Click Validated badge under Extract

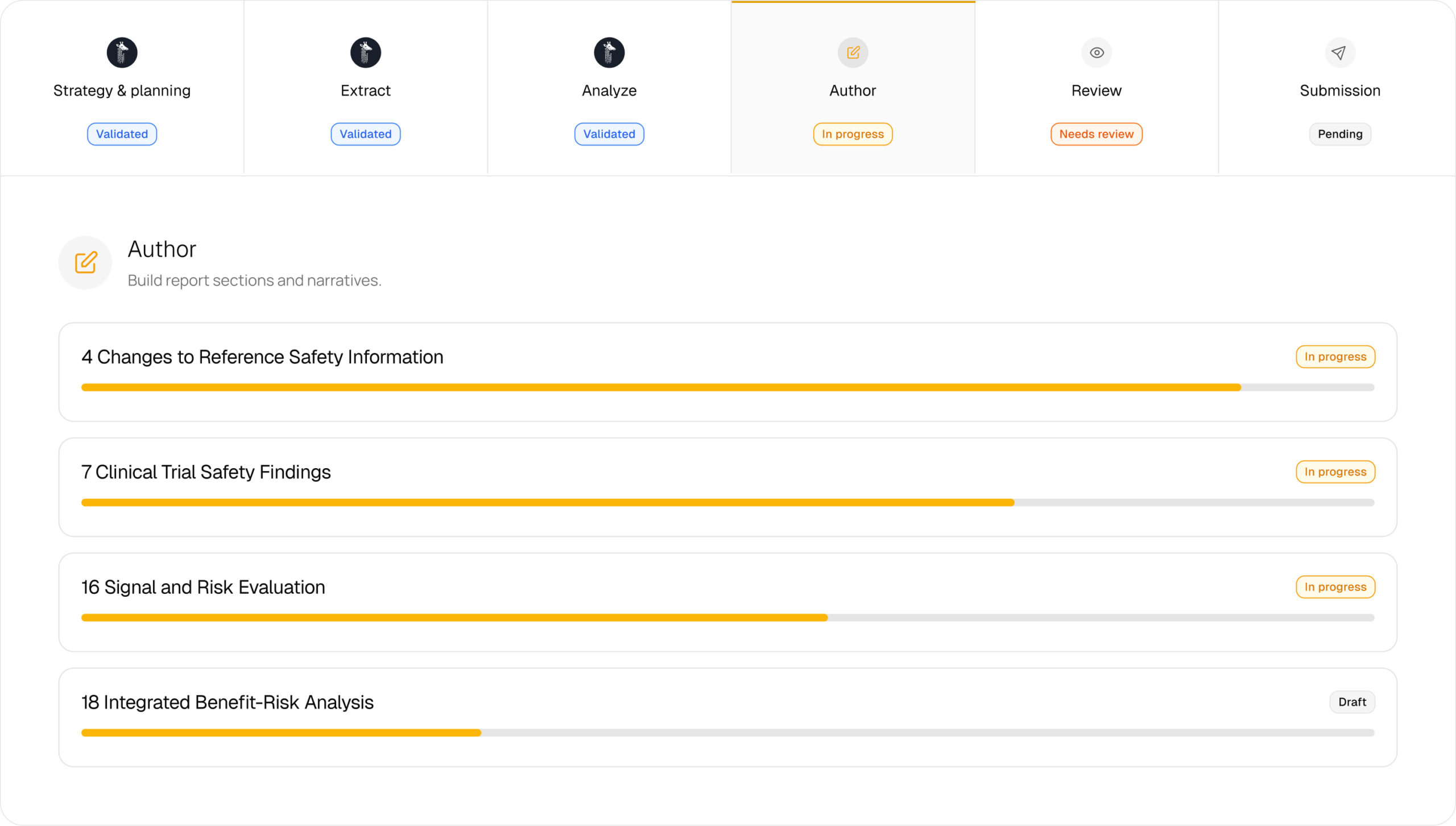(366, 134)
